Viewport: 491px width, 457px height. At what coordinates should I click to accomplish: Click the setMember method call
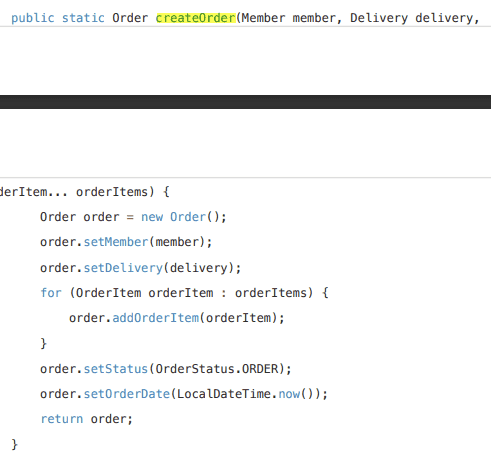click(116, 242)
